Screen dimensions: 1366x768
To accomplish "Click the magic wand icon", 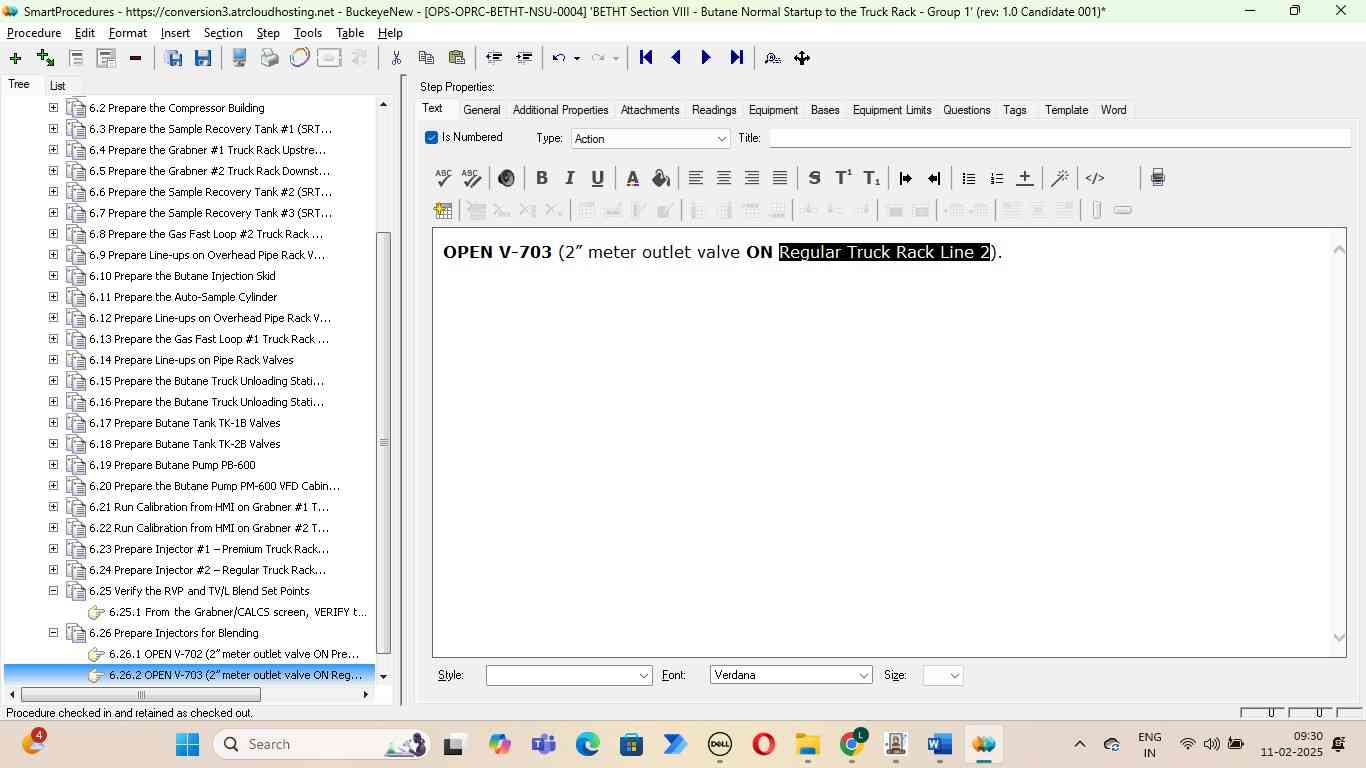I will (1060, 178).
